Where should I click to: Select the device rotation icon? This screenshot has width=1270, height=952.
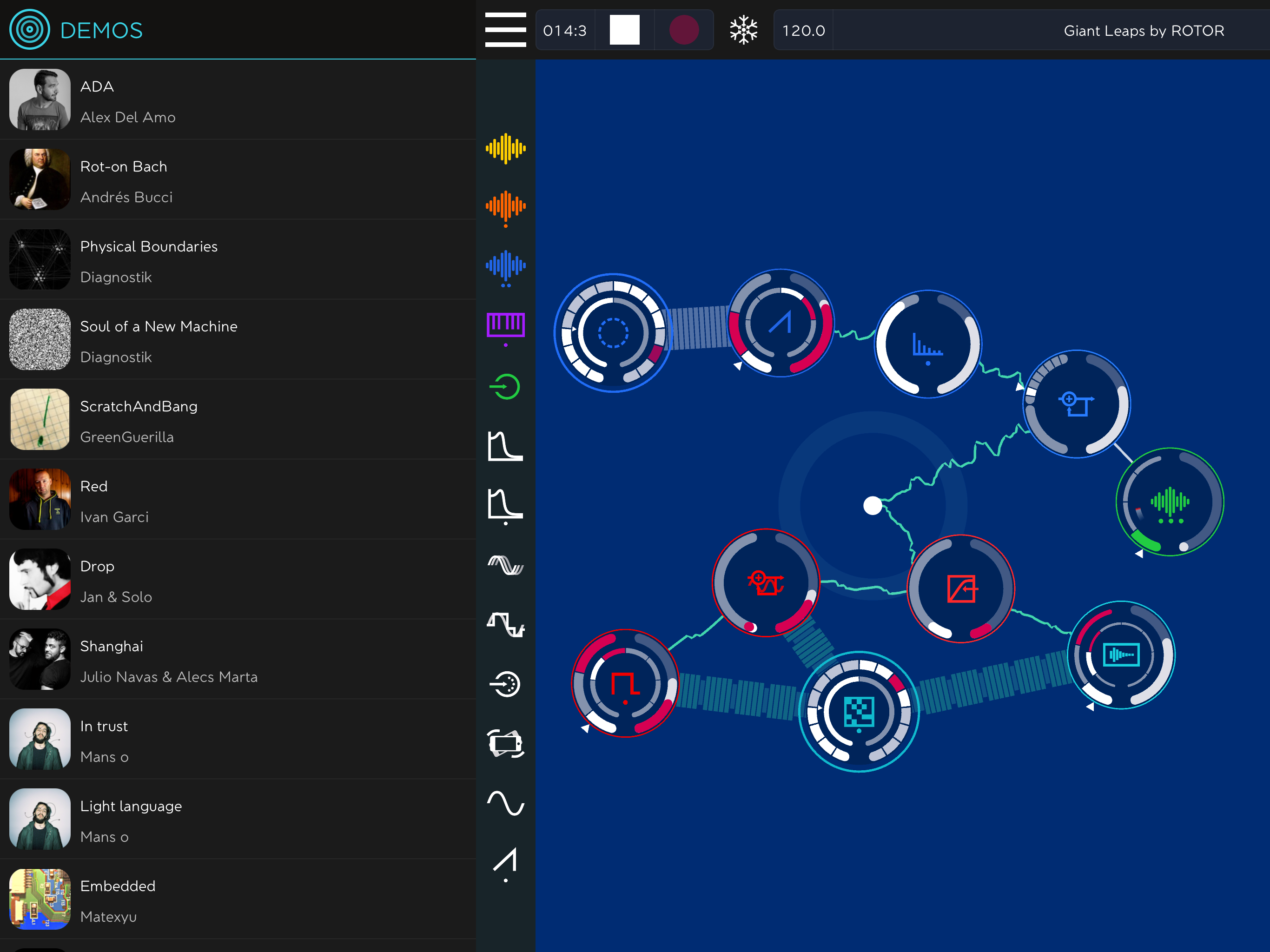[505, 744]
